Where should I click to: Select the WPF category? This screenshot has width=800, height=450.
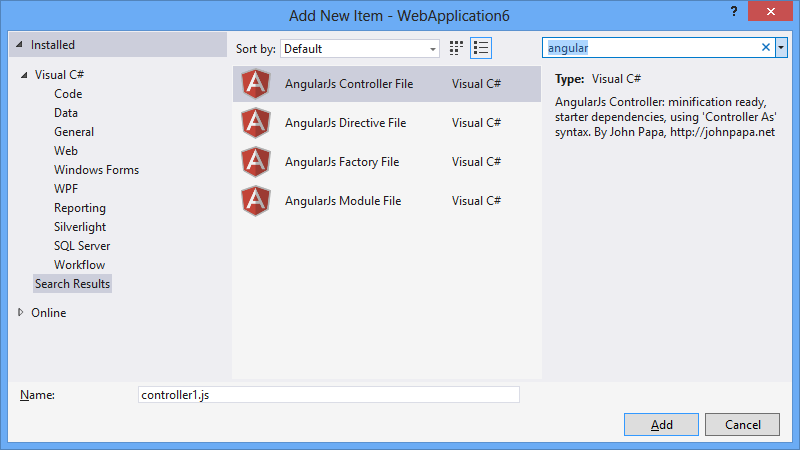click(x=66, y=189)
